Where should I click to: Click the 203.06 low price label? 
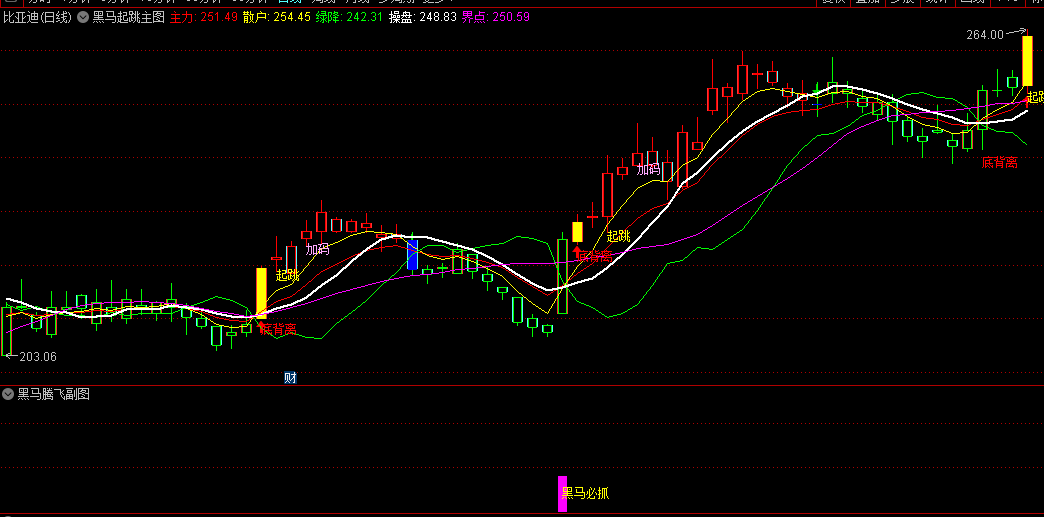(38, 356)
